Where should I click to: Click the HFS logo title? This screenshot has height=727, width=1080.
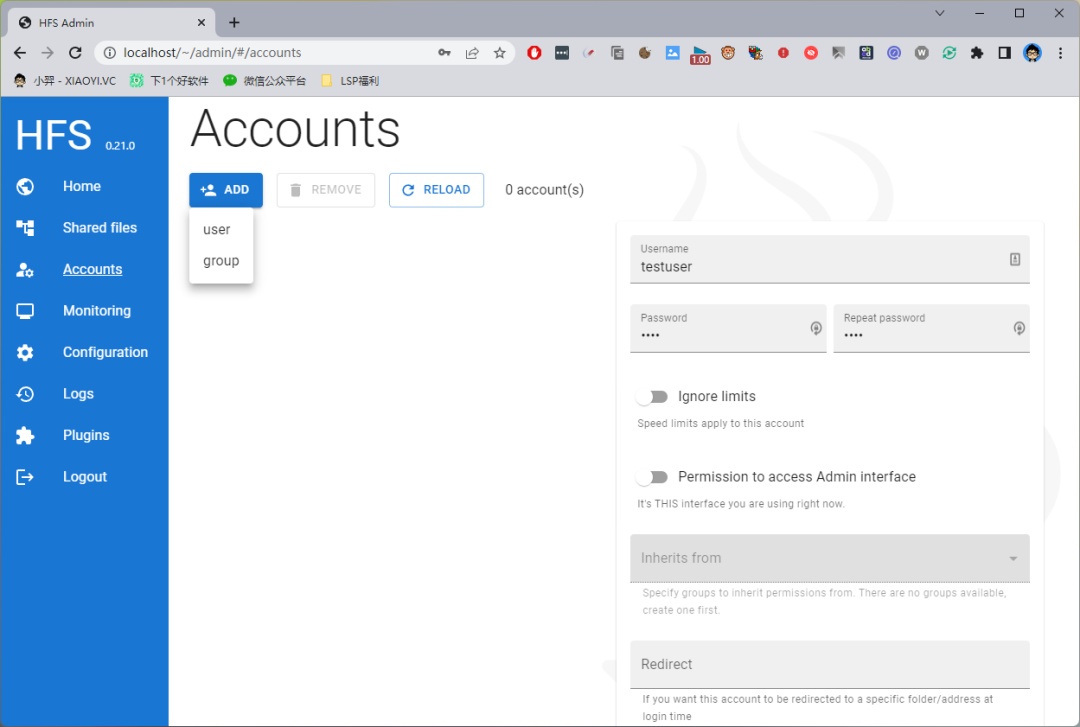coord(54,135)
